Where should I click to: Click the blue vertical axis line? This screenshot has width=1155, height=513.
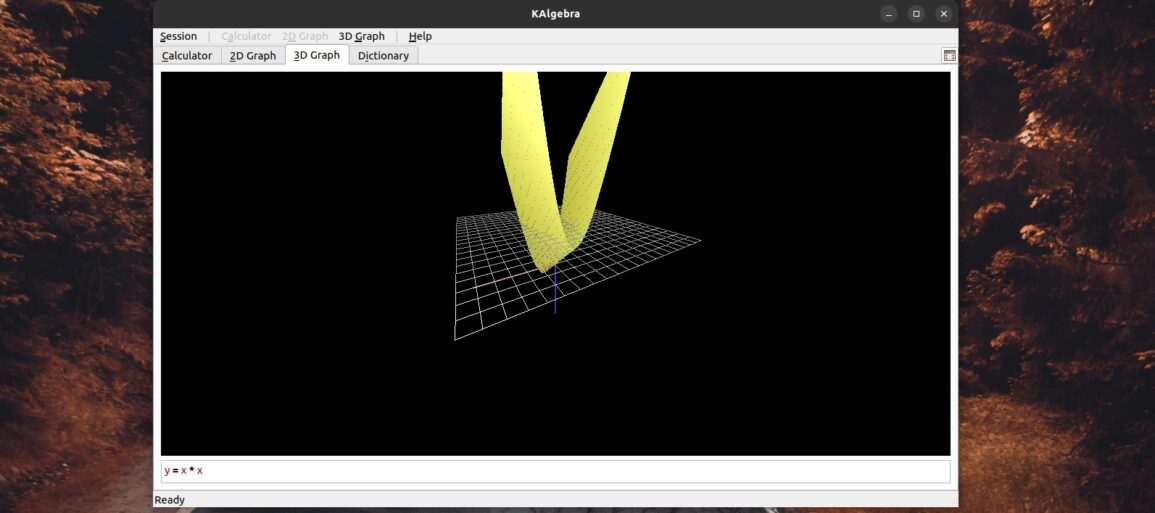point(555,298)
